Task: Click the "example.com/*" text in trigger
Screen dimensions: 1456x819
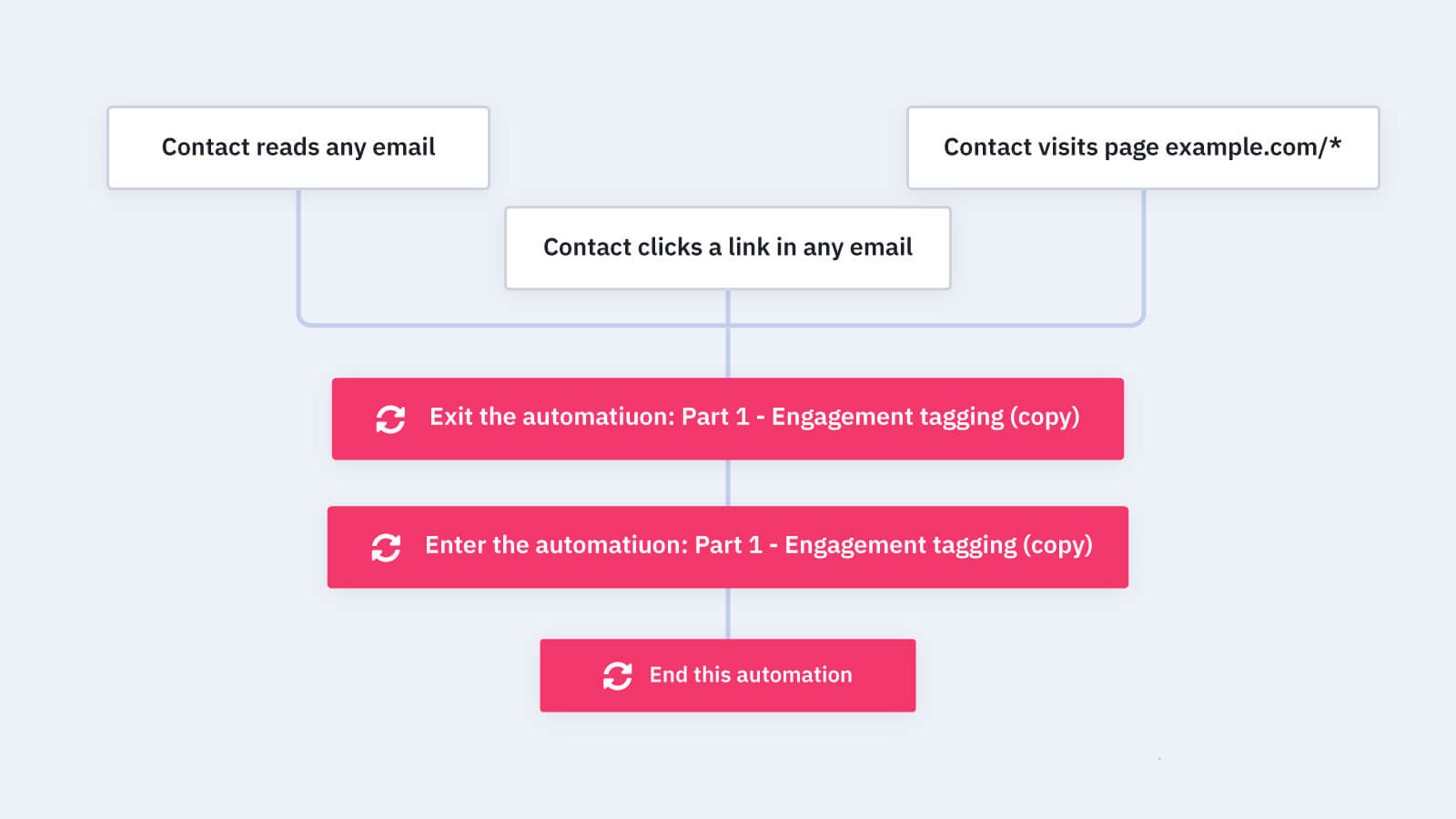Action: (1253, 147)
